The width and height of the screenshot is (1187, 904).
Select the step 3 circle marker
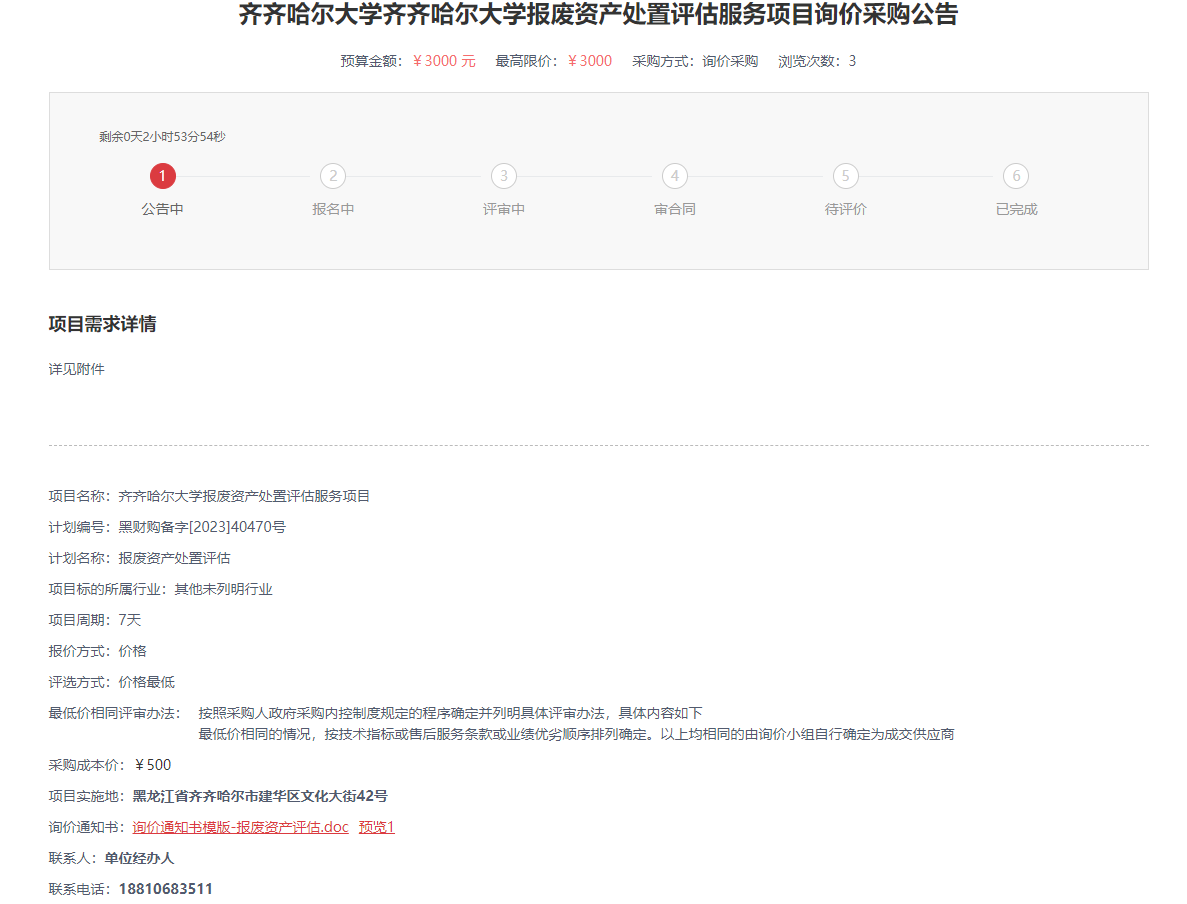tap(504, 177)
